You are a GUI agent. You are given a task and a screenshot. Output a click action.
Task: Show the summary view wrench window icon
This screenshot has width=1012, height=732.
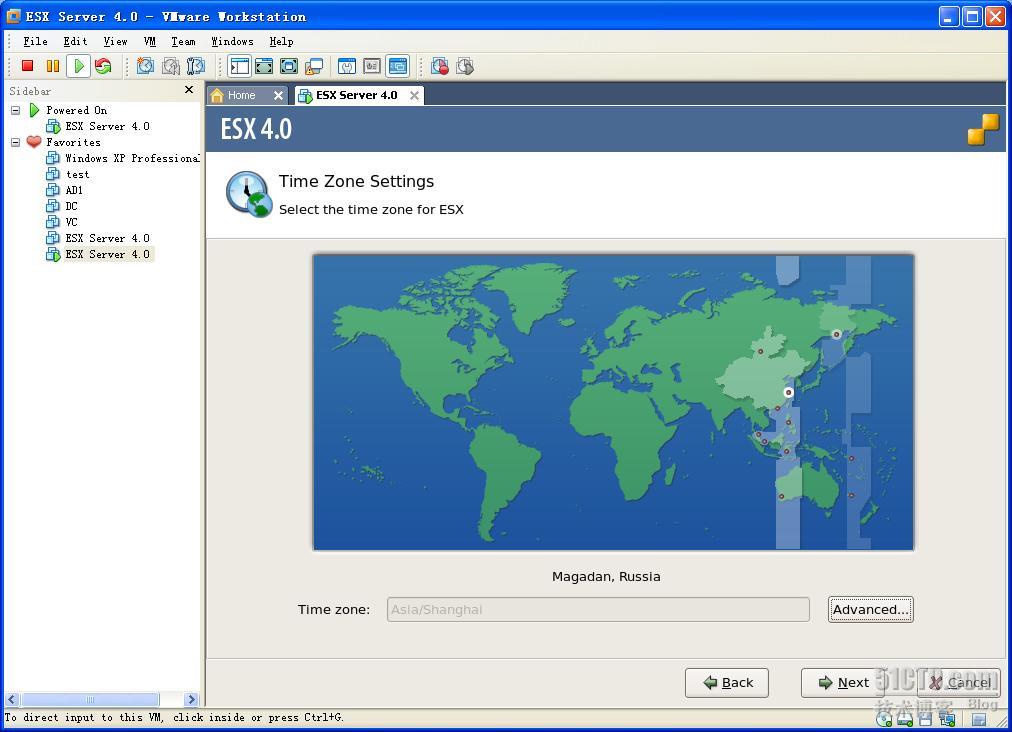tap(347, 66)
